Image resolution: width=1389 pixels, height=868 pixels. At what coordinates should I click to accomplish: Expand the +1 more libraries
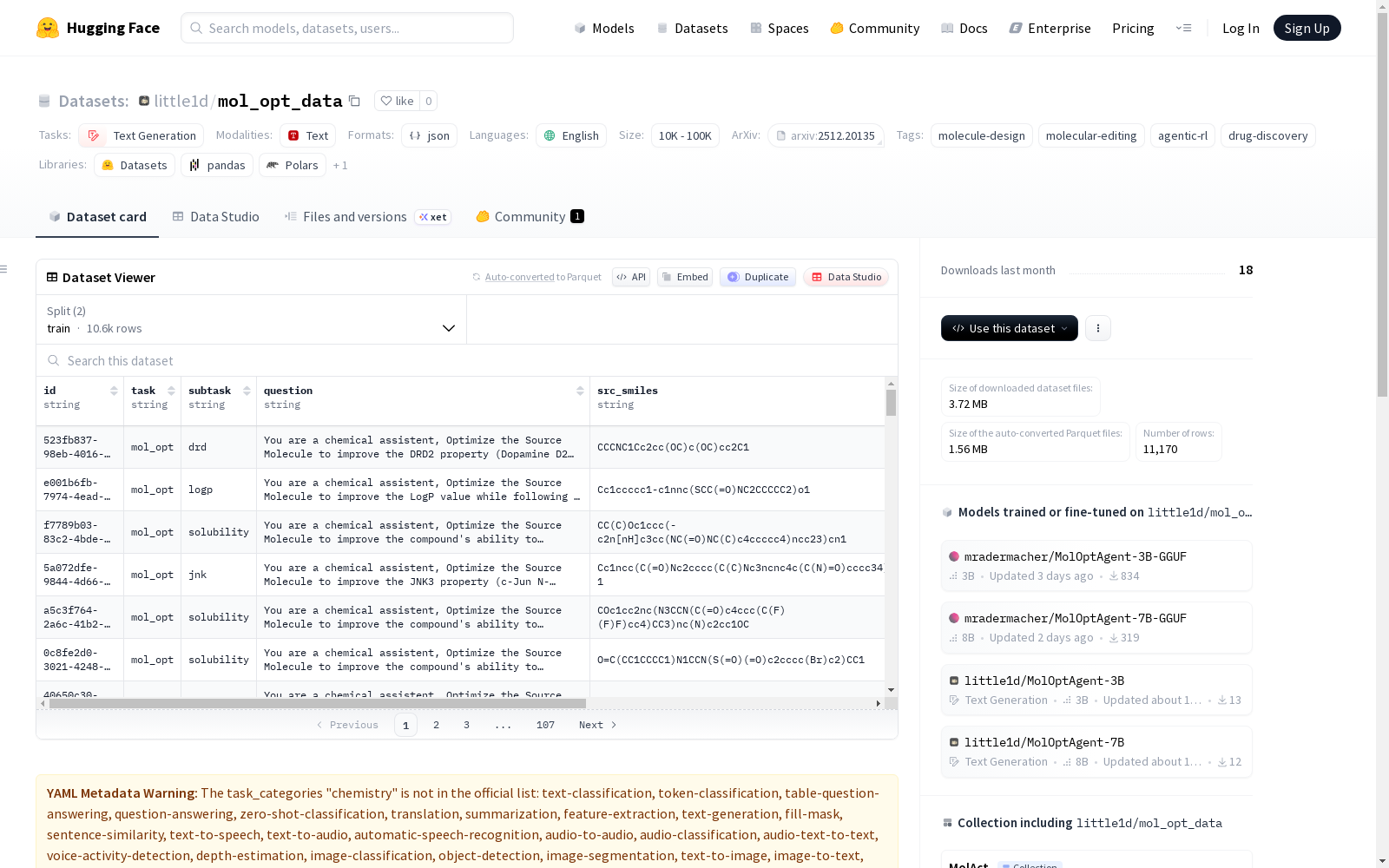[340, 165]
